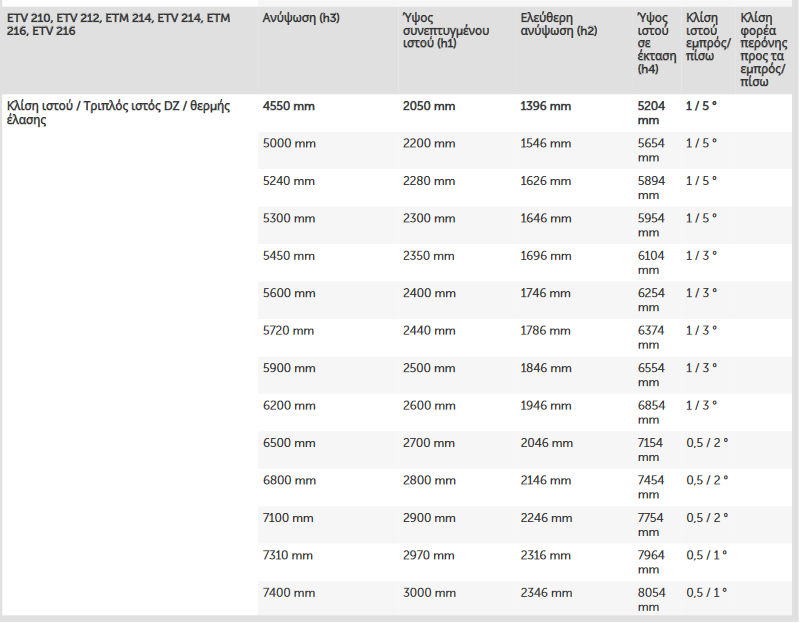Select the 'Ύψος συνεπτυγμένου ιστού (h1)' header
The height and width of the screenshot is (623, 800).
point(445,31)
